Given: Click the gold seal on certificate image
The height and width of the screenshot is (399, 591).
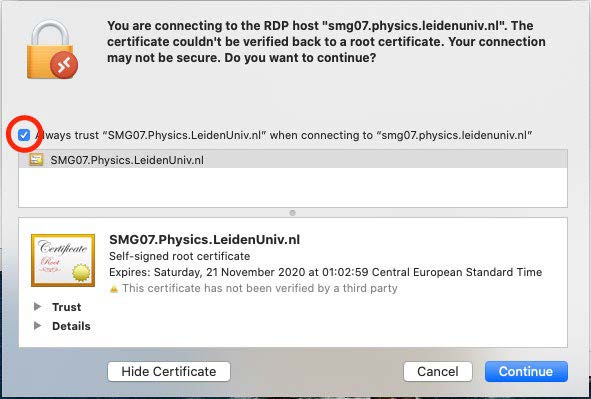Looking at the screenshot, I should pyautogui.click(x=81, y=272).
